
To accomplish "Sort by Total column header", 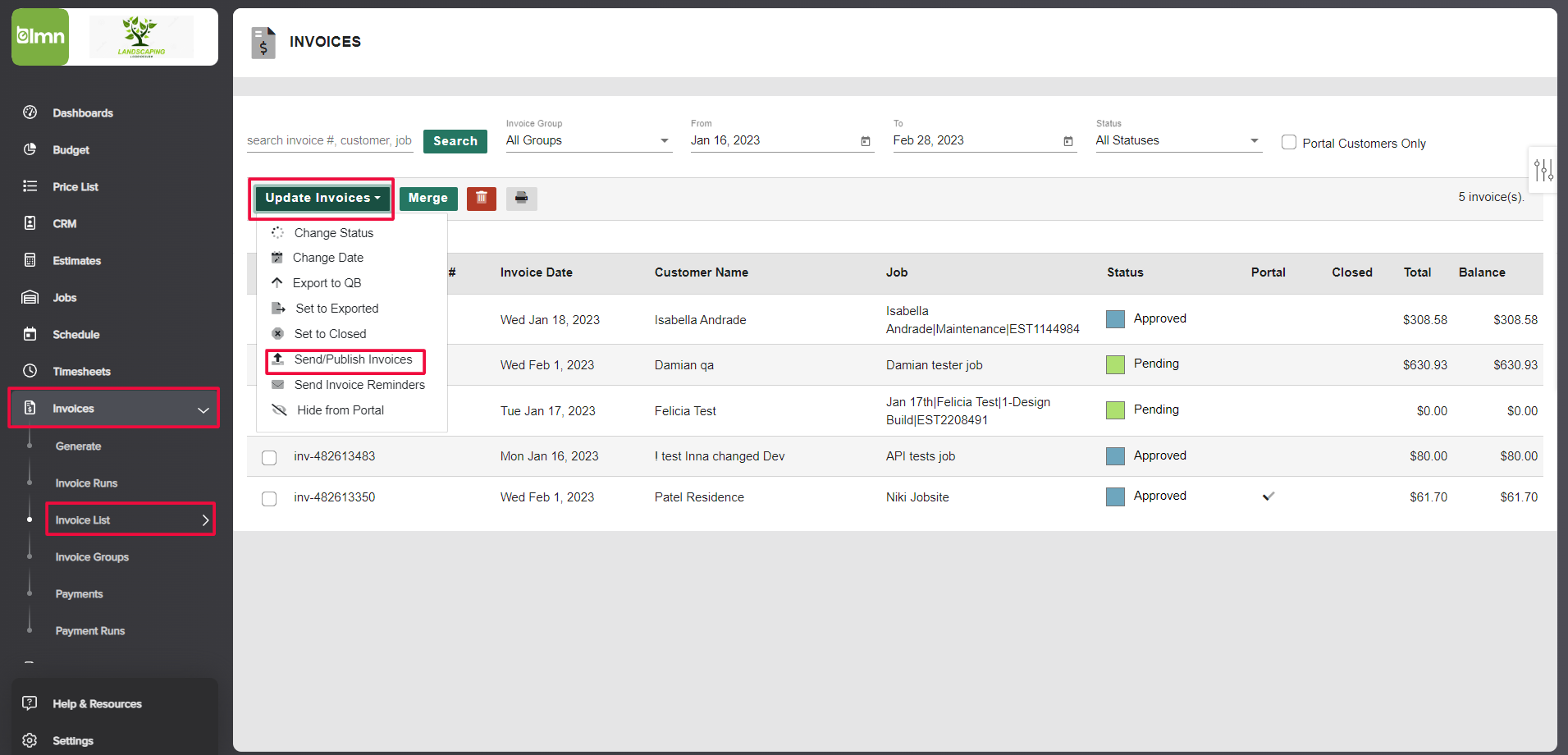I will 1417,272.
